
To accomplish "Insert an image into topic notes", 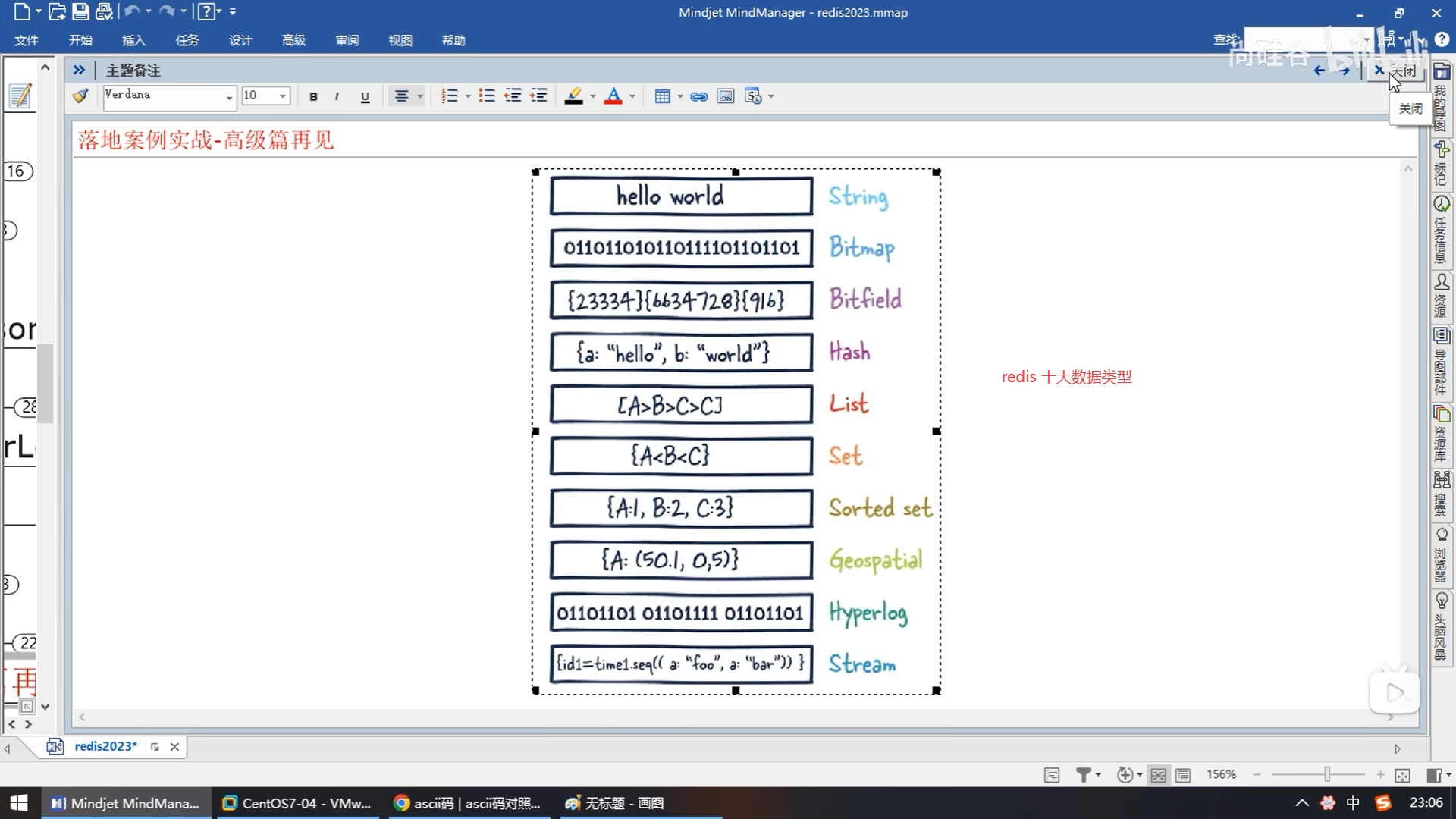I will pyautogui.click(x=726, y=96).
